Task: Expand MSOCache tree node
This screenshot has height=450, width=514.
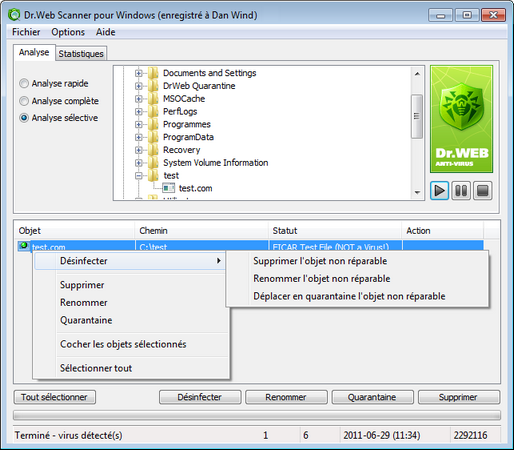Action: tap(139, 99)
